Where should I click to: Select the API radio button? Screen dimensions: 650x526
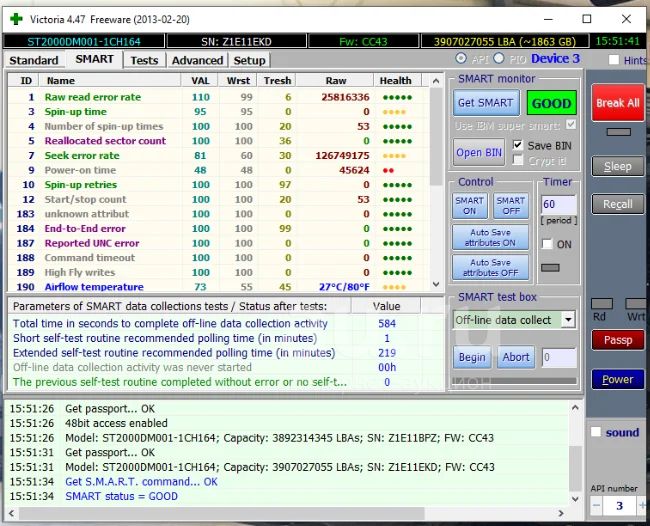(461, 58)
